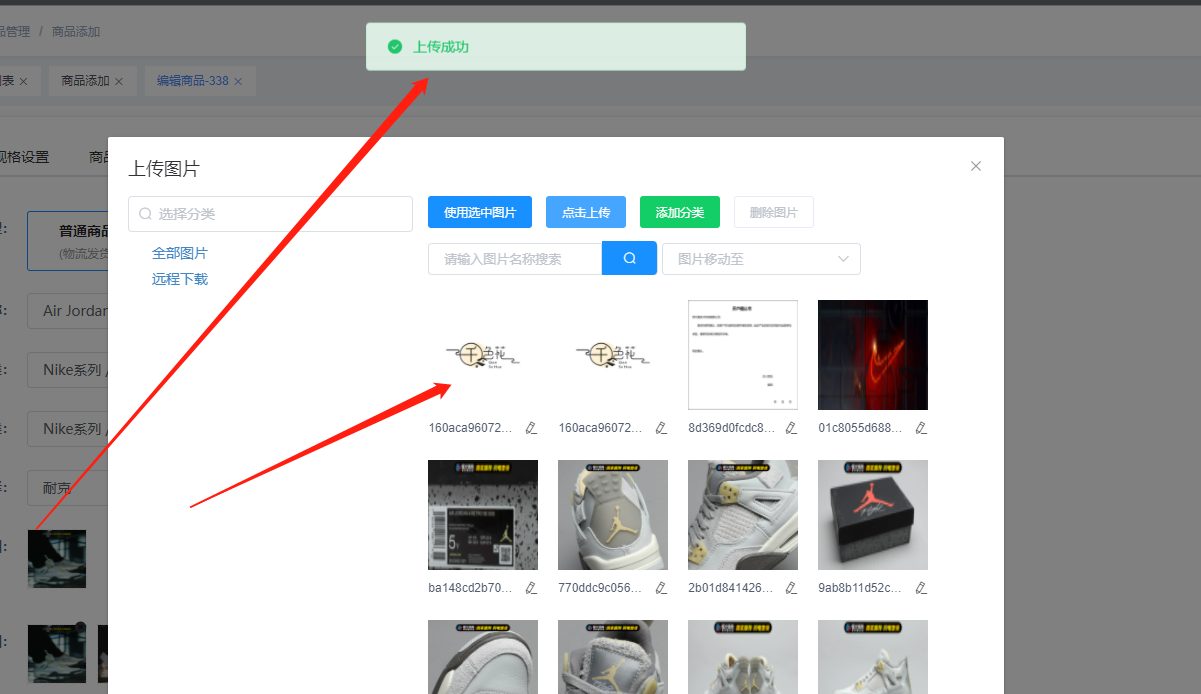The image size is (1201, 694).
Task: Select the sneaker side thumbnail 2b01d841426
Action: tap(743, 515)
